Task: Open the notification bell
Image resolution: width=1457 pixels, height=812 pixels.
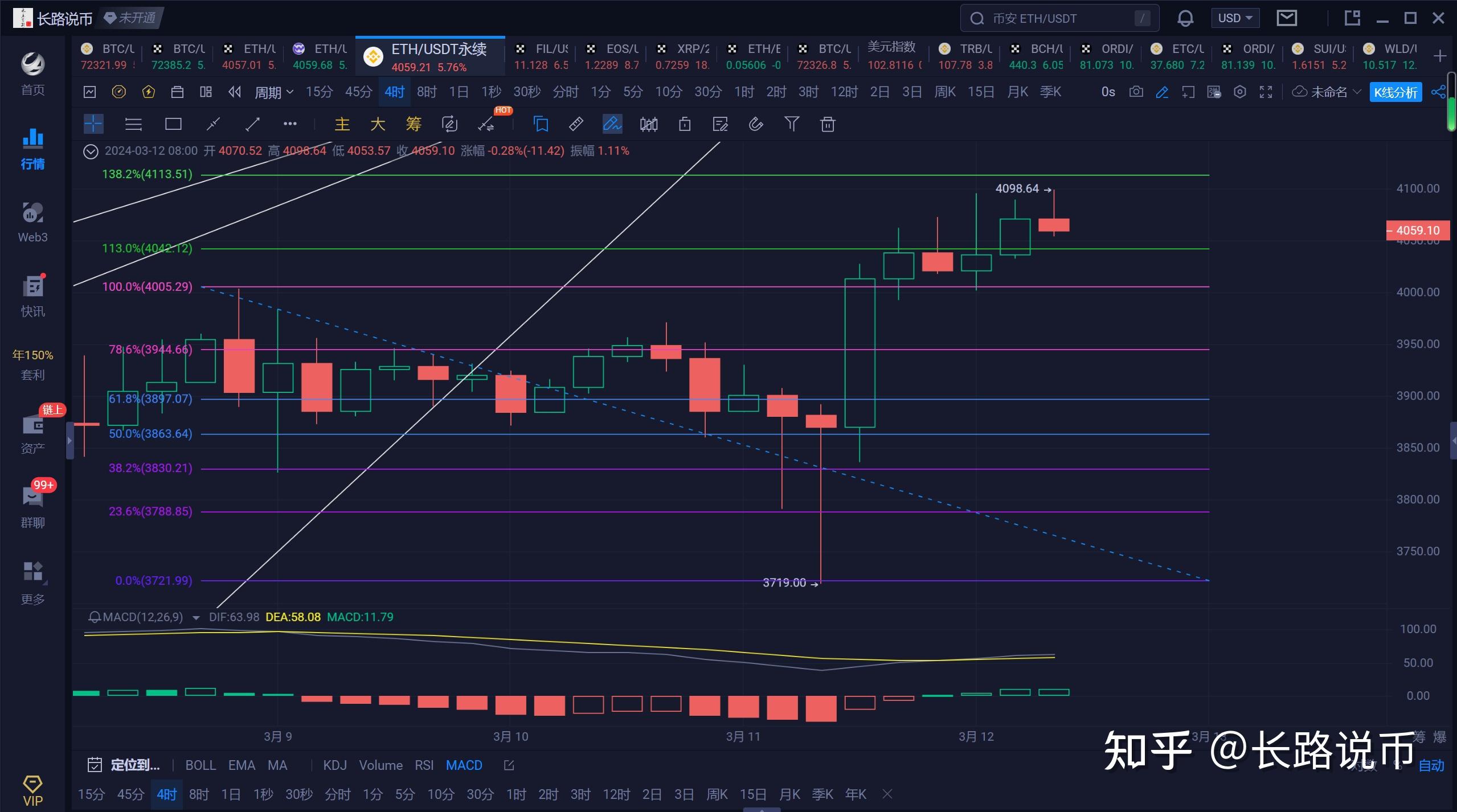Action: [x=1185, y=18]
